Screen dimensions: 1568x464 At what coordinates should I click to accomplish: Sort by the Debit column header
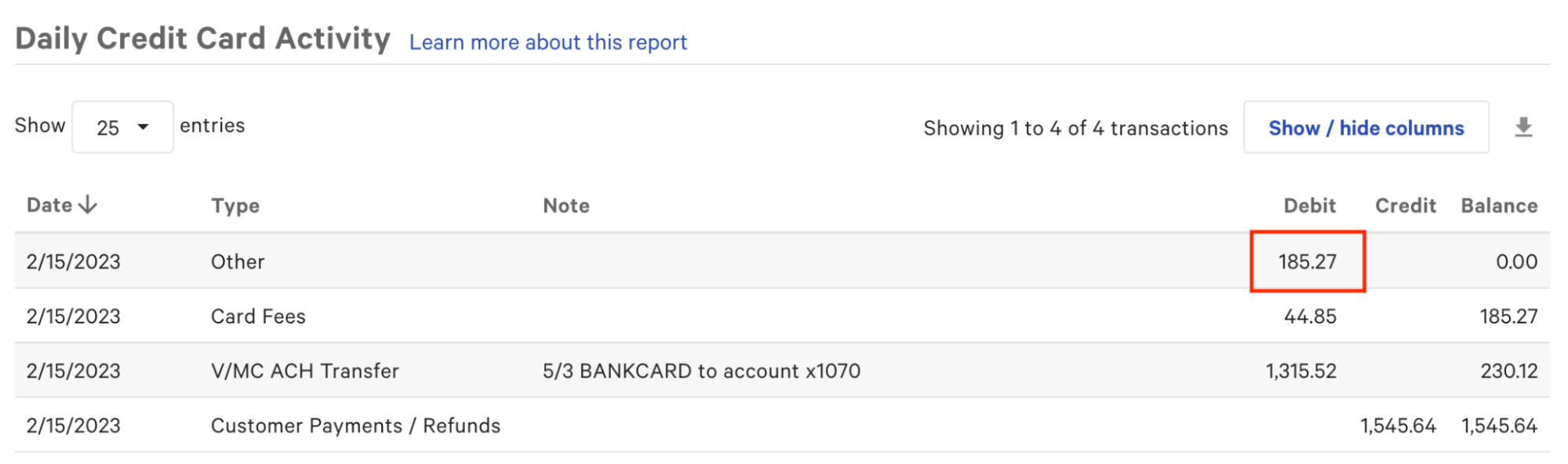[x=1309, y=206]
